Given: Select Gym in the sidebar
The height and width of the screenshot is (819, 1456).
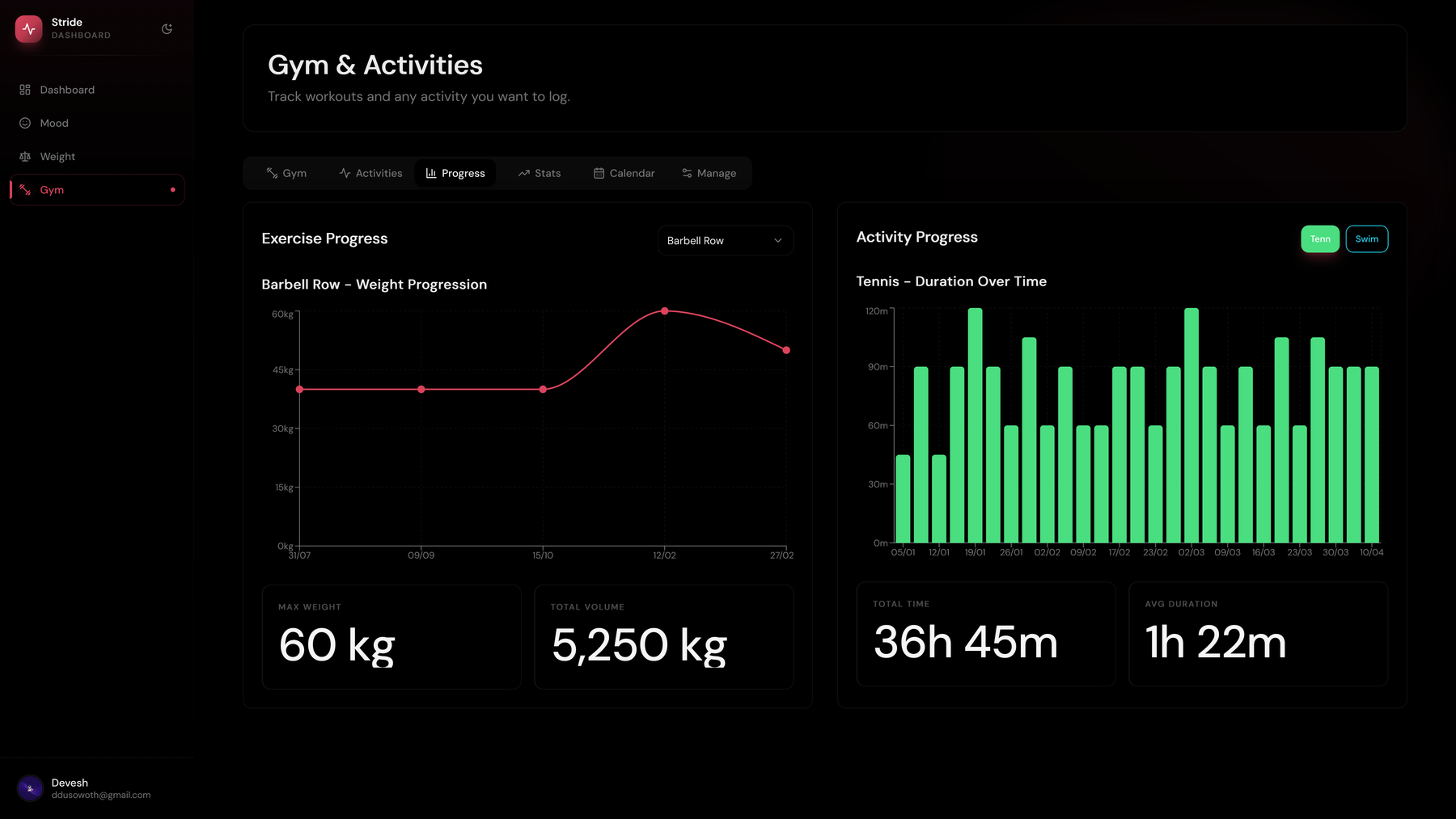Looking at the screenshot, I should coord(97,190).
